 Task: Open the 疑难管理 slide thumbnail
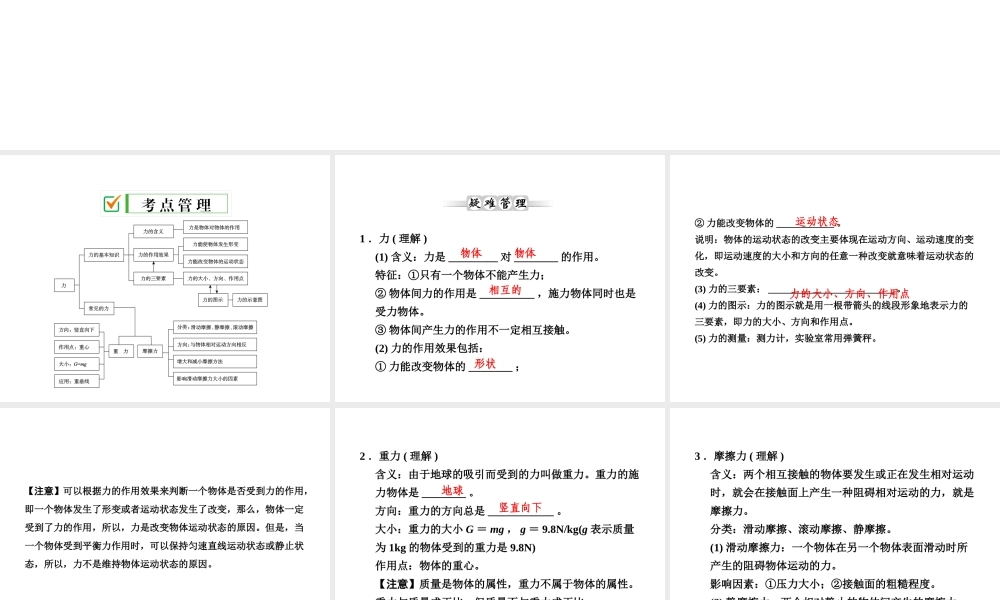point(500,278)
